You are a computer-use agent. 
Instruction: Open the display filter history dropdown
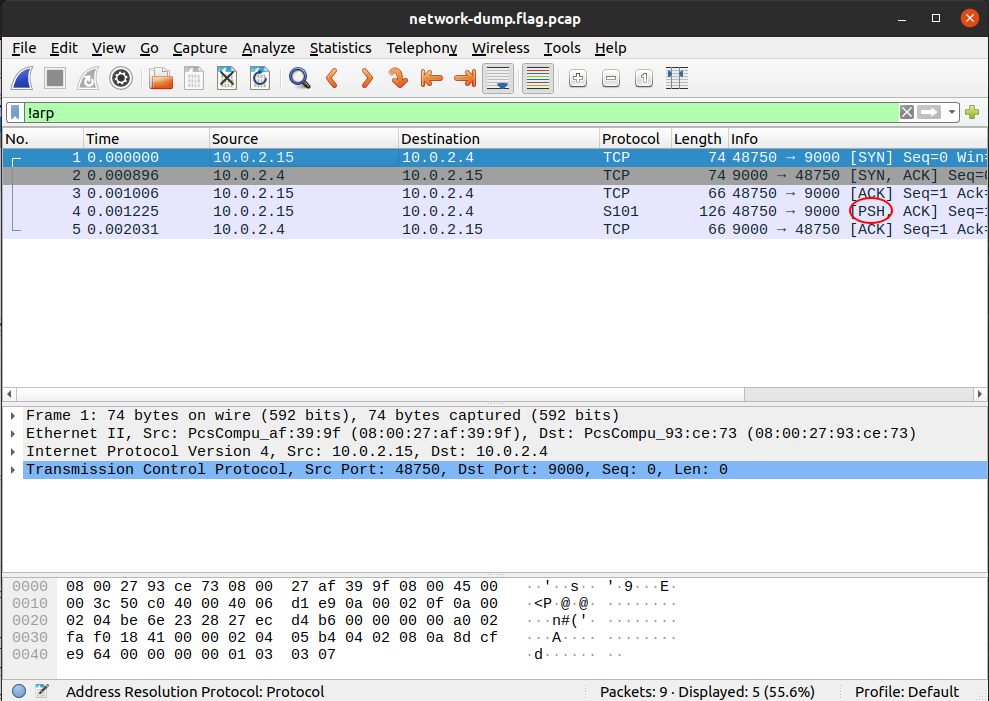[953, 113]
